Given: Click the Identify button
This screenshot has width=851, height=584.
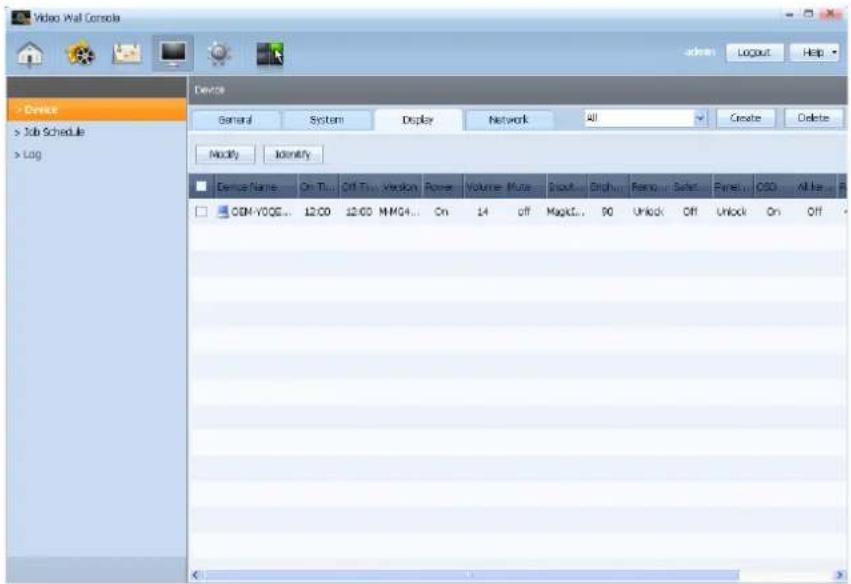Looking at the screenshot, I should [x=293, y=155].
